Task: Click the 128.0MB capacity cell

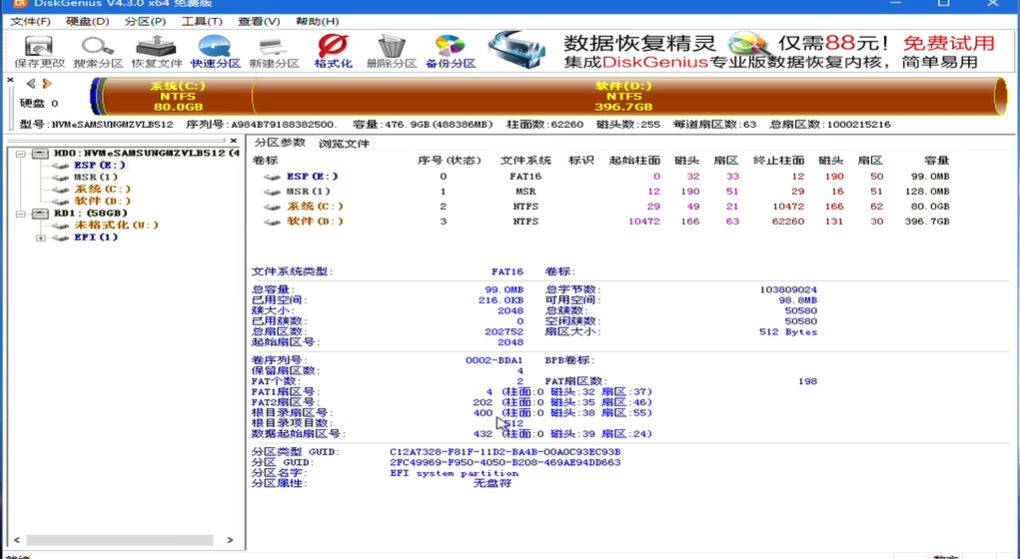Action: click(x=927, y=191)
